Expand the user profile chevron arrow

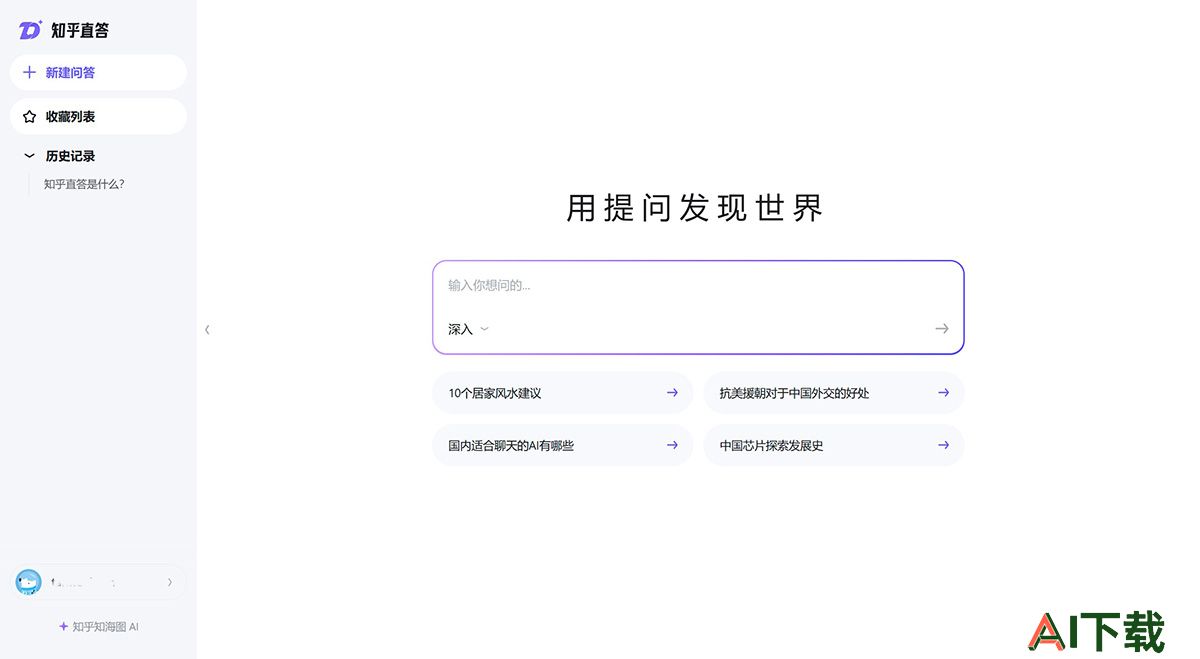coord(170,582)
